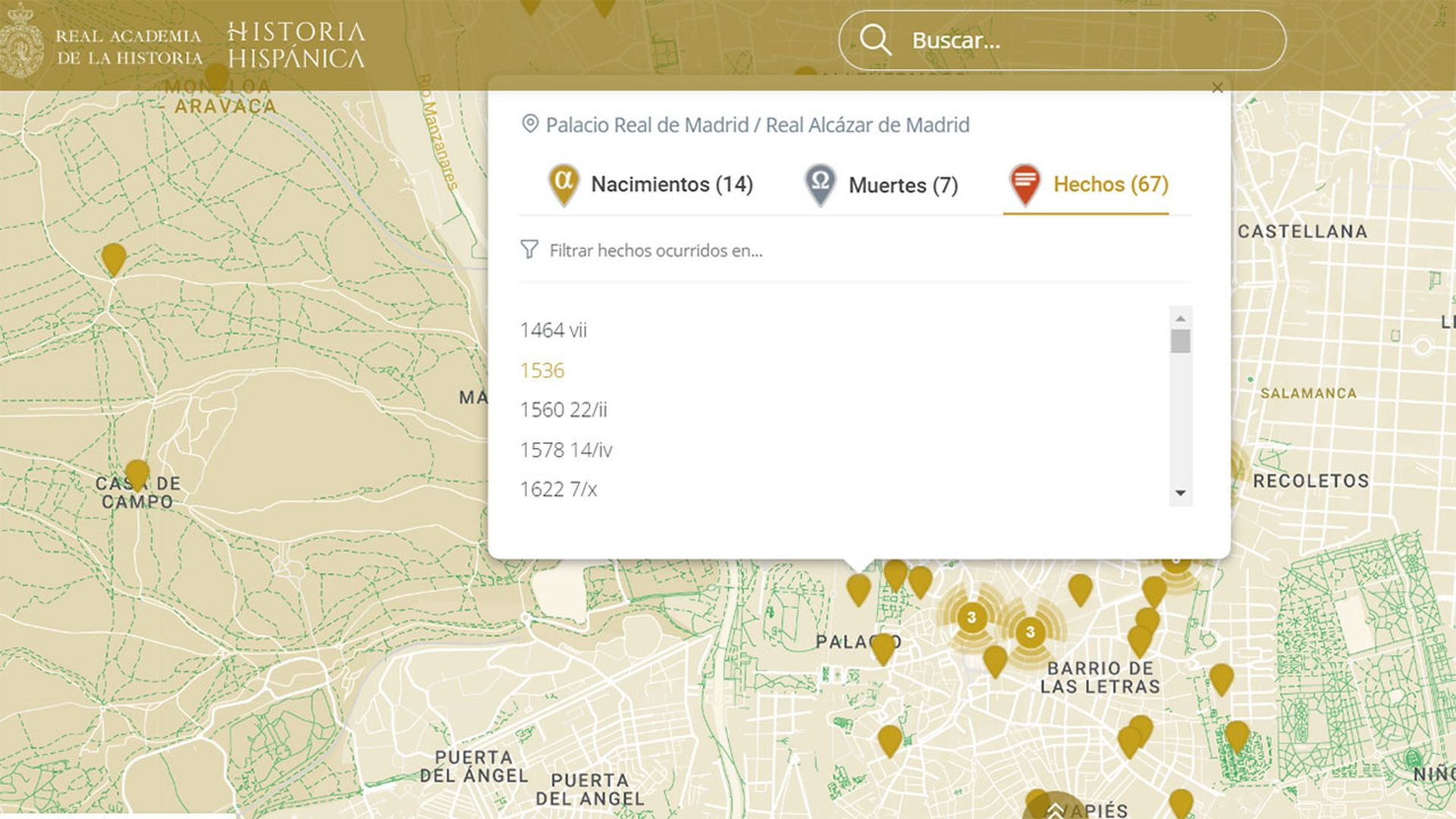Screen dimensions: 1456x819
Task: Click the cluster marker showing 3 near Palacio
Action: tap(970, 618)
